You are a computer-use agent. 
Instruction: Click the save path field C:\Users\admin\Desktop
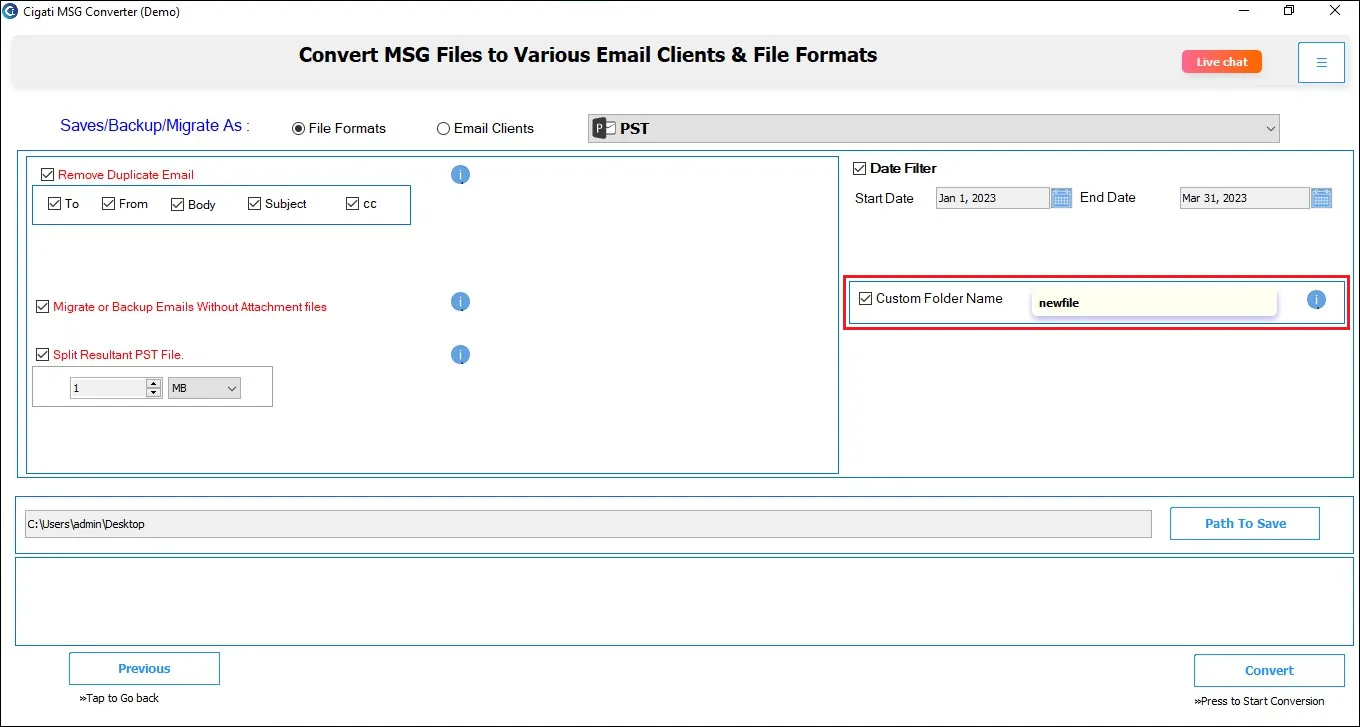588,524
